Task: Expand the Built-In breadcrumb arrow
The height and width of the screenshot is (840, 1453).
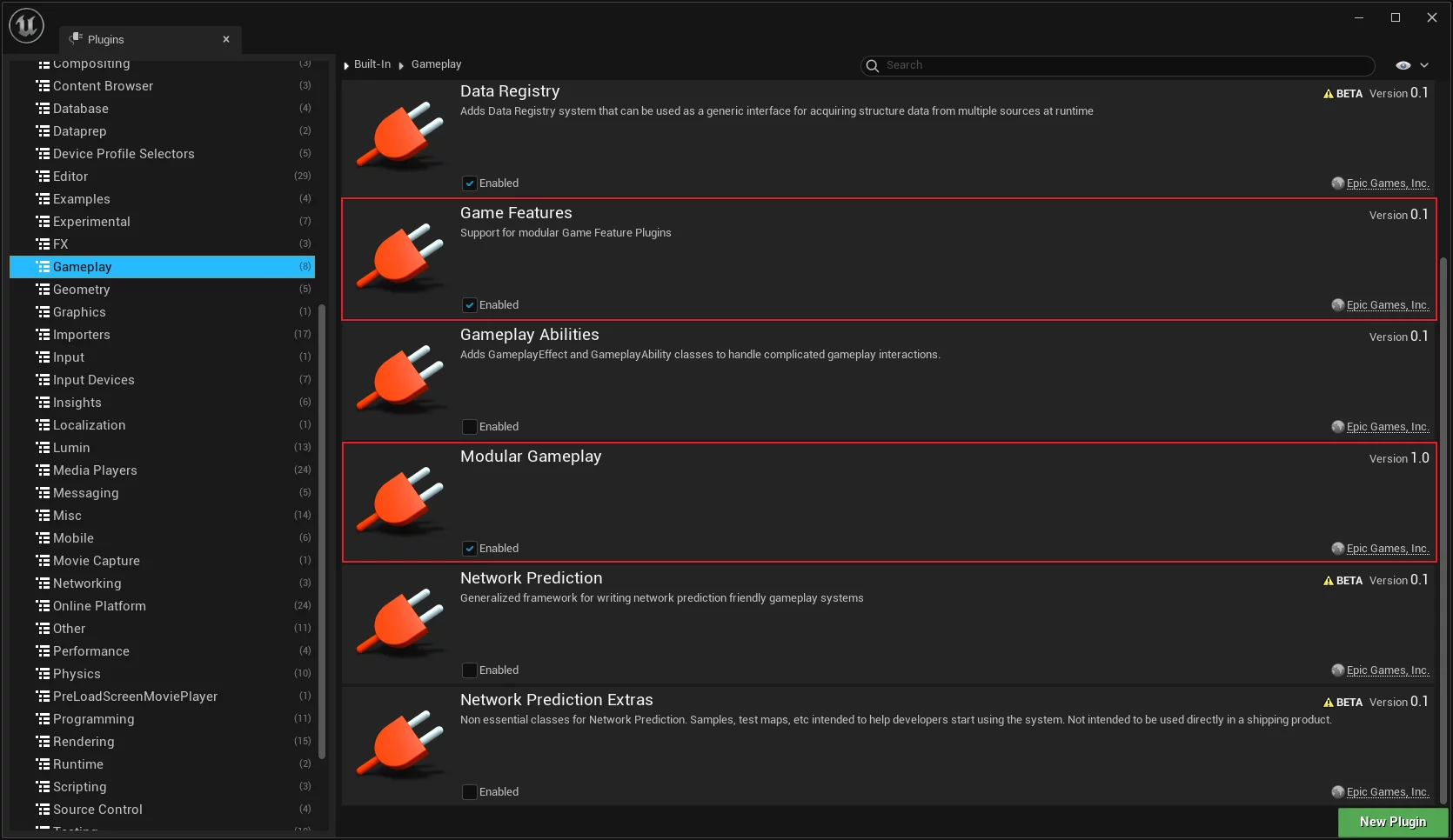Action: tap(347, 65)
